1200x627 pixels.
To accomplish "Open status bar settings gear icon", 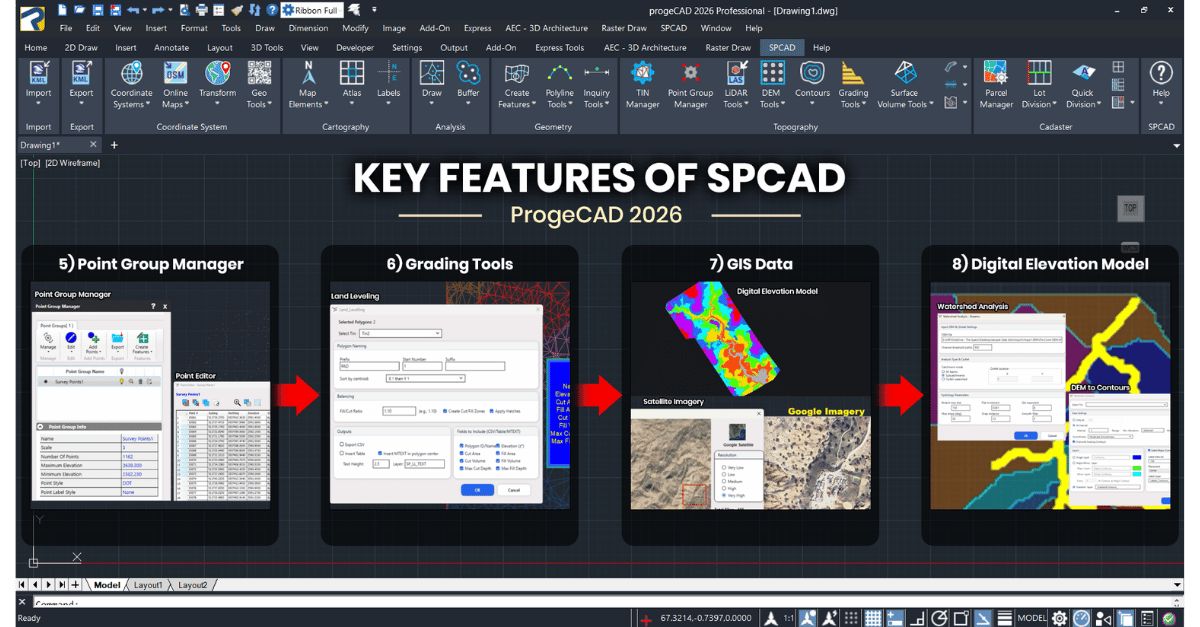I will (1059, 618).
